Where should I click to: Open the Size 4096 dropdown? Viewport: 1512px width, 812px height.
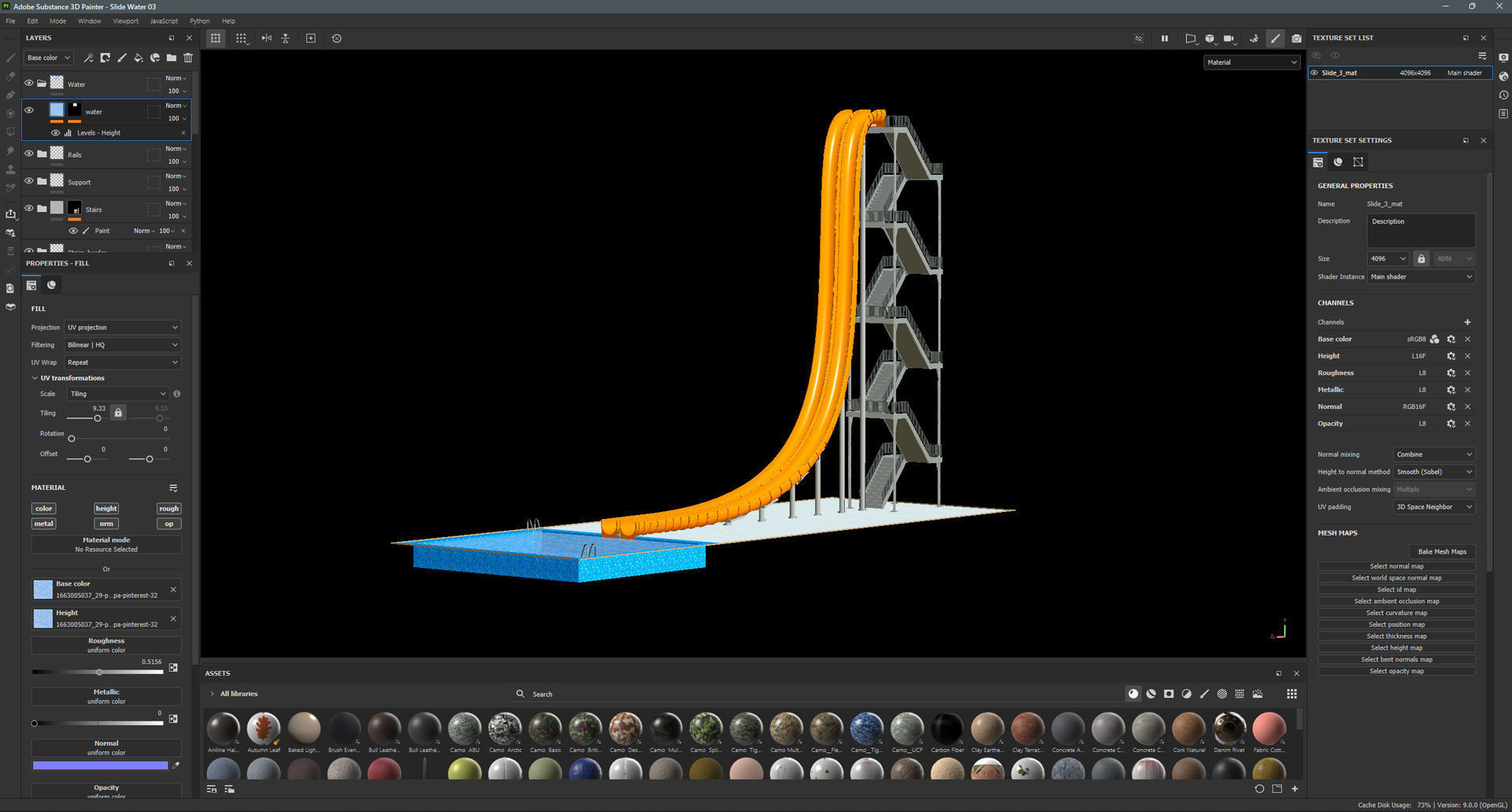click(x=1388, y=258)
